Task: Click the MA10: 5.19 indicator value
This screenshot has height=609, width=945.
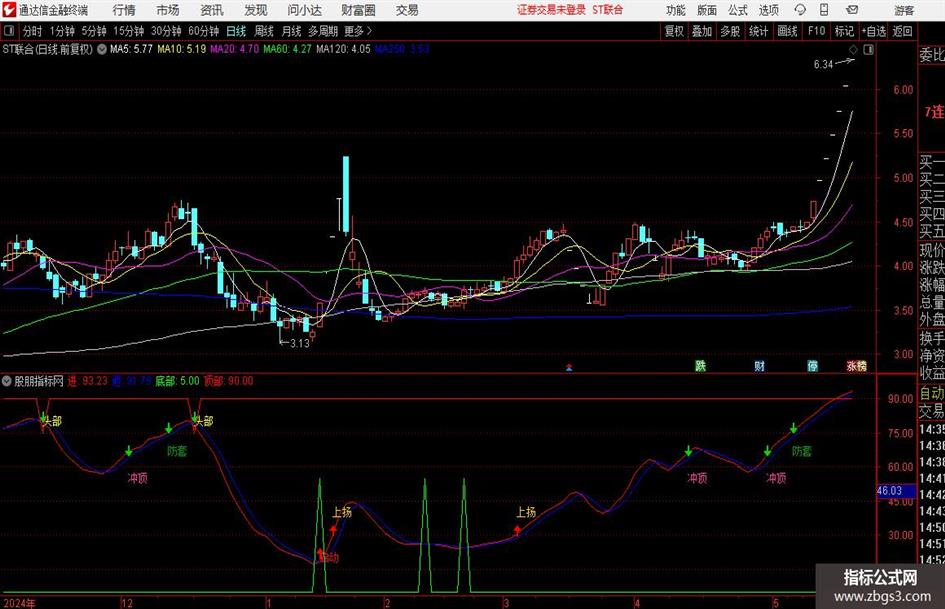Action: pyautogui.click(x=181, y=49)
